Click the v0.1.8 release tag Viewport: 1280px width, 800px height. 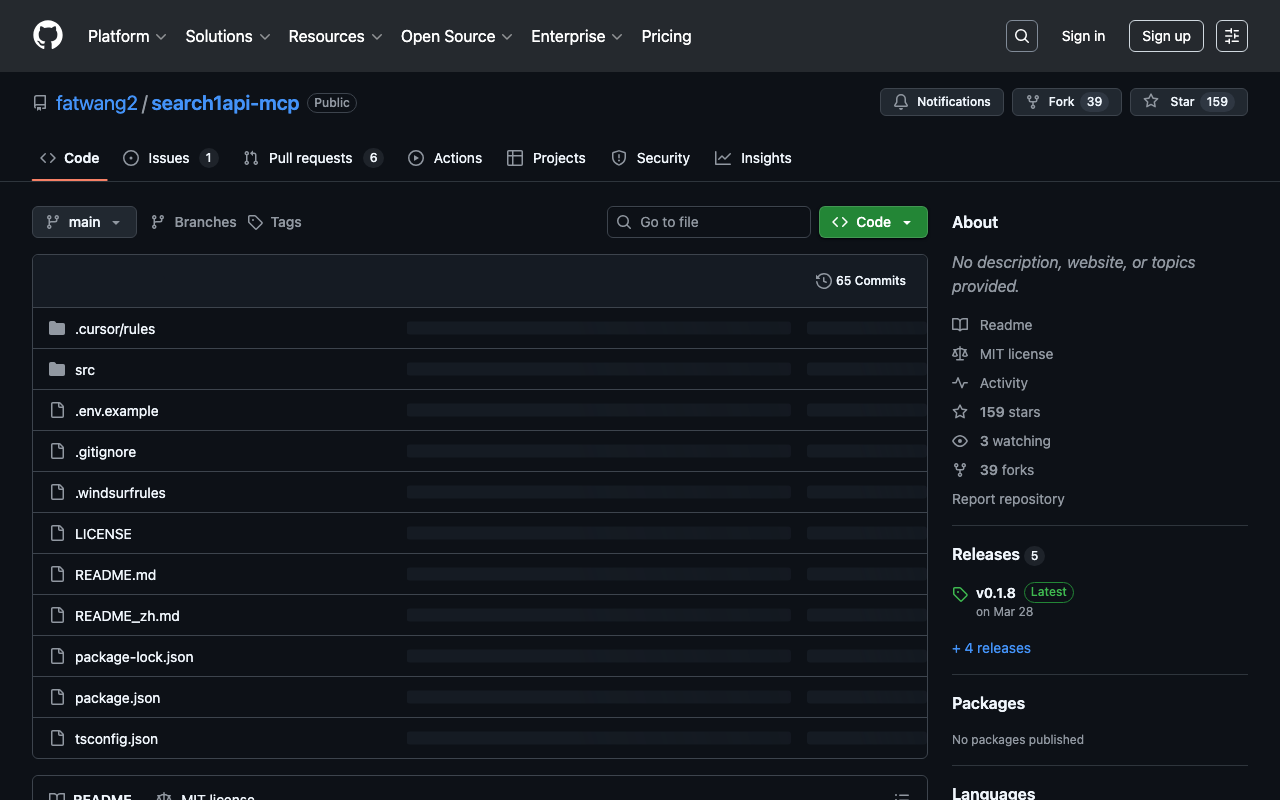(x=995, y=593)
